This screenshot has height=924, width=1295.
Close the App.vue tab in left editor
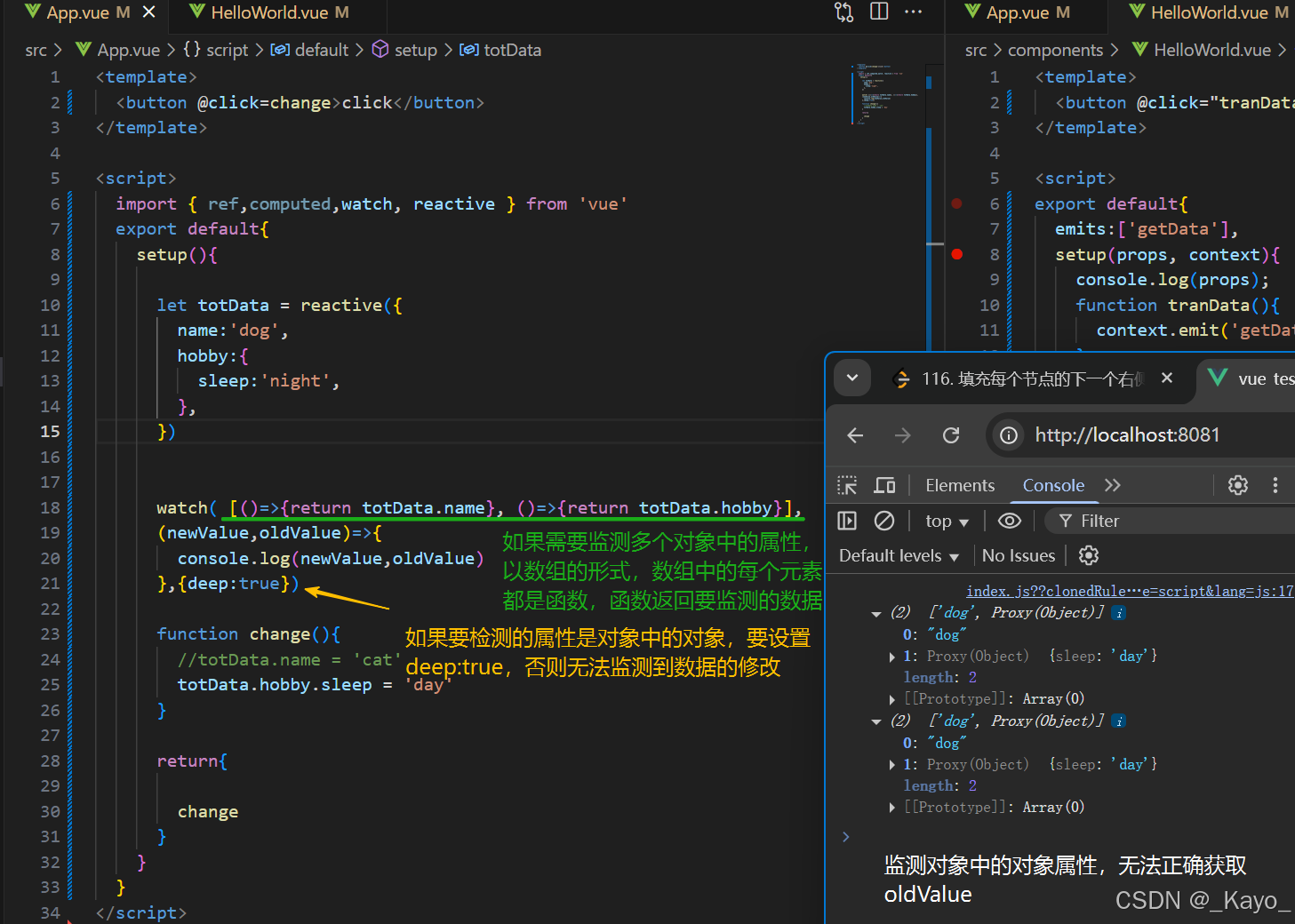[x=149, y=12]
